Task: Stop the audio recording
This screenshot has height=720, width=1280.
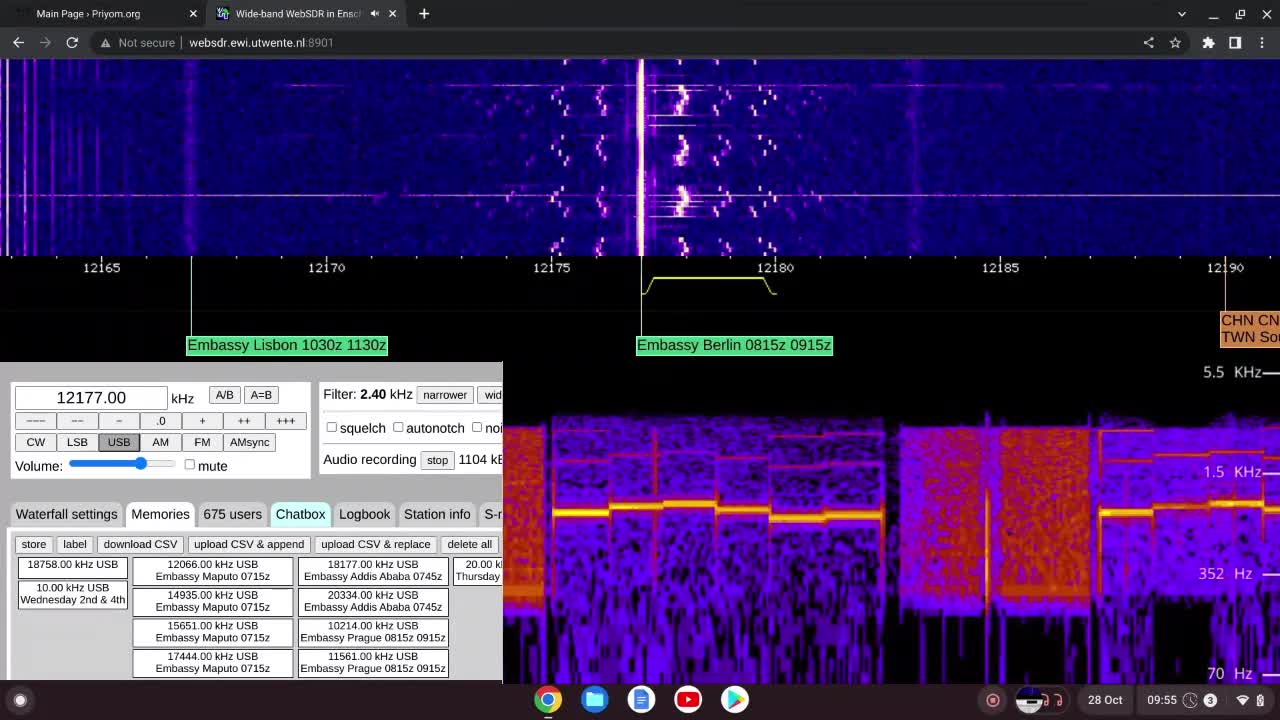Action: [x=437, y=460]
